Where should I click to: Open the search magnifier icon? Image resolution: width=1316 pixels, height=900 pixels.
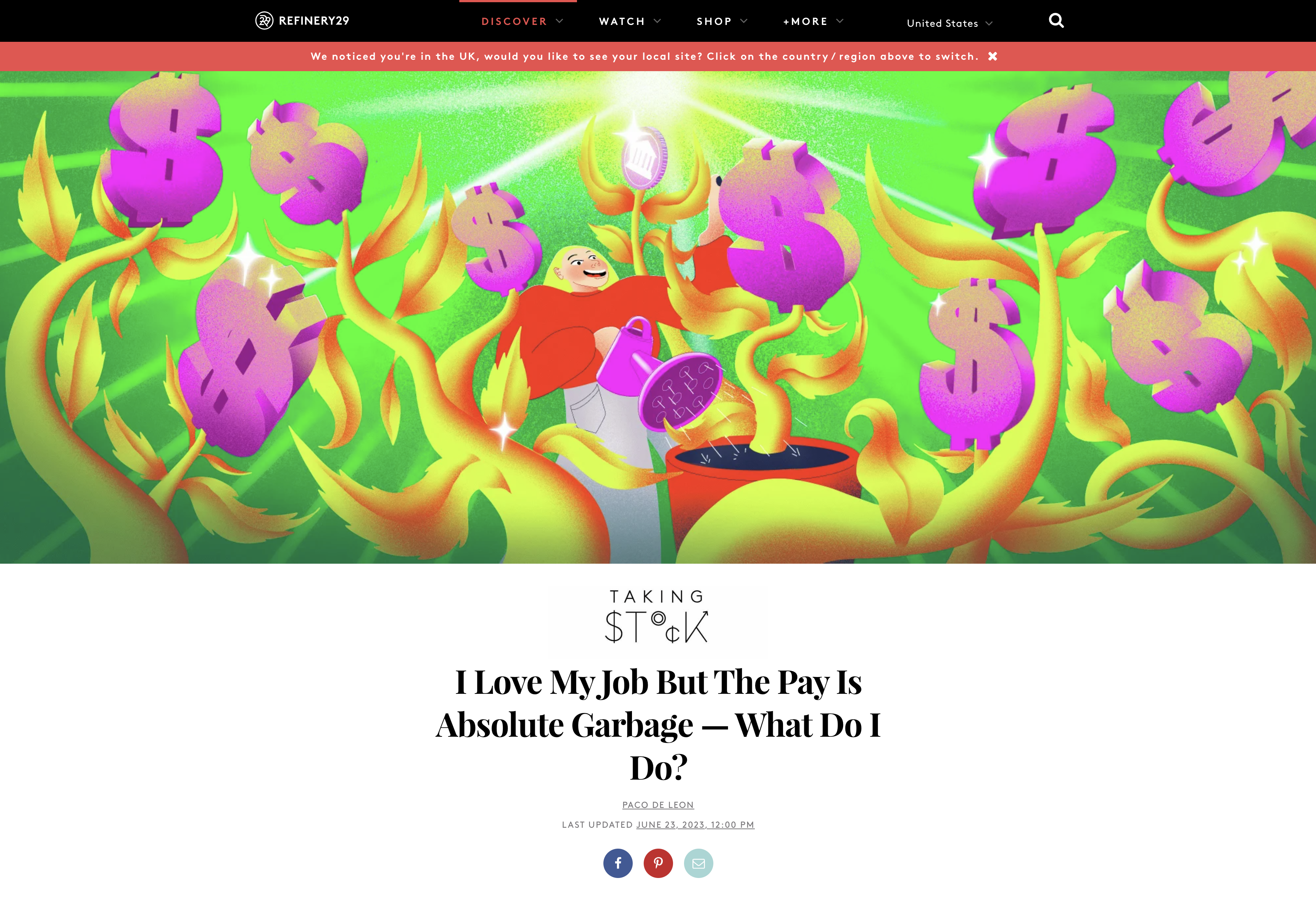click(x=1056, y=21)
